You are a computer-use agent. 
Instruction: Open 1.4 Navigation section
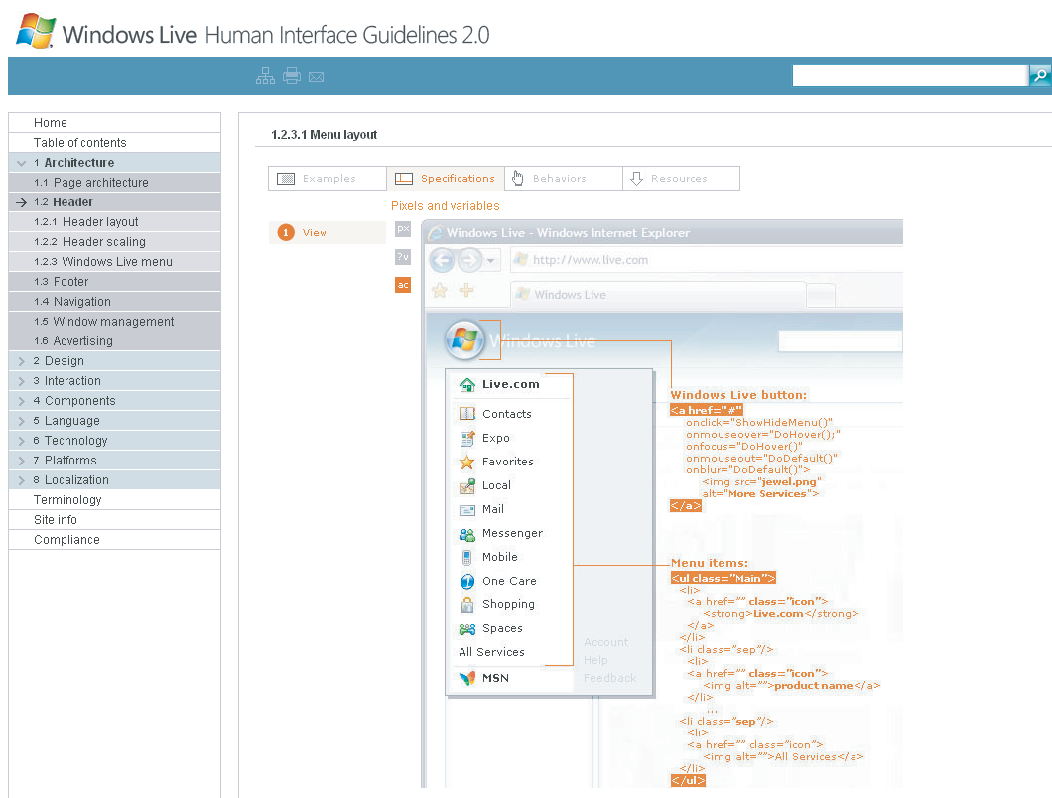[115, 302]
